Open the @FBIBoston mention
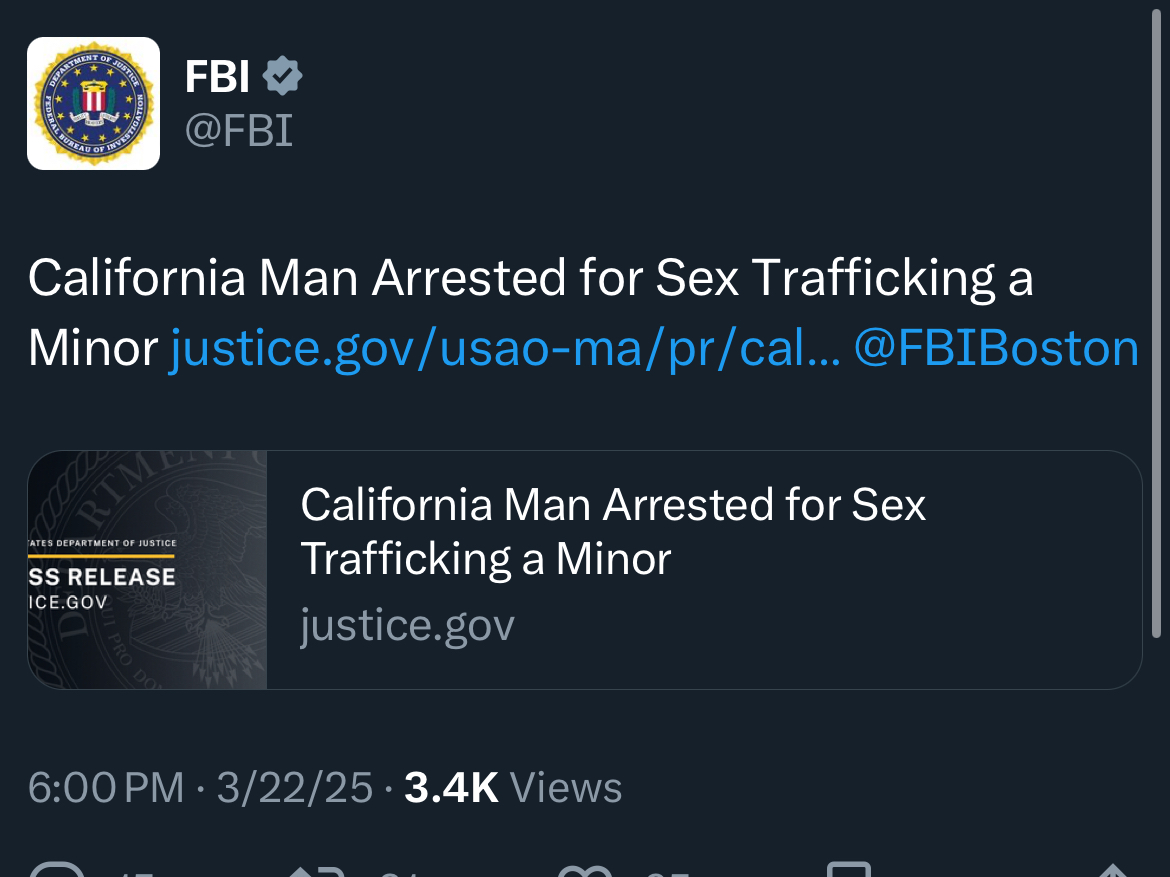 [x=996, y=348]
